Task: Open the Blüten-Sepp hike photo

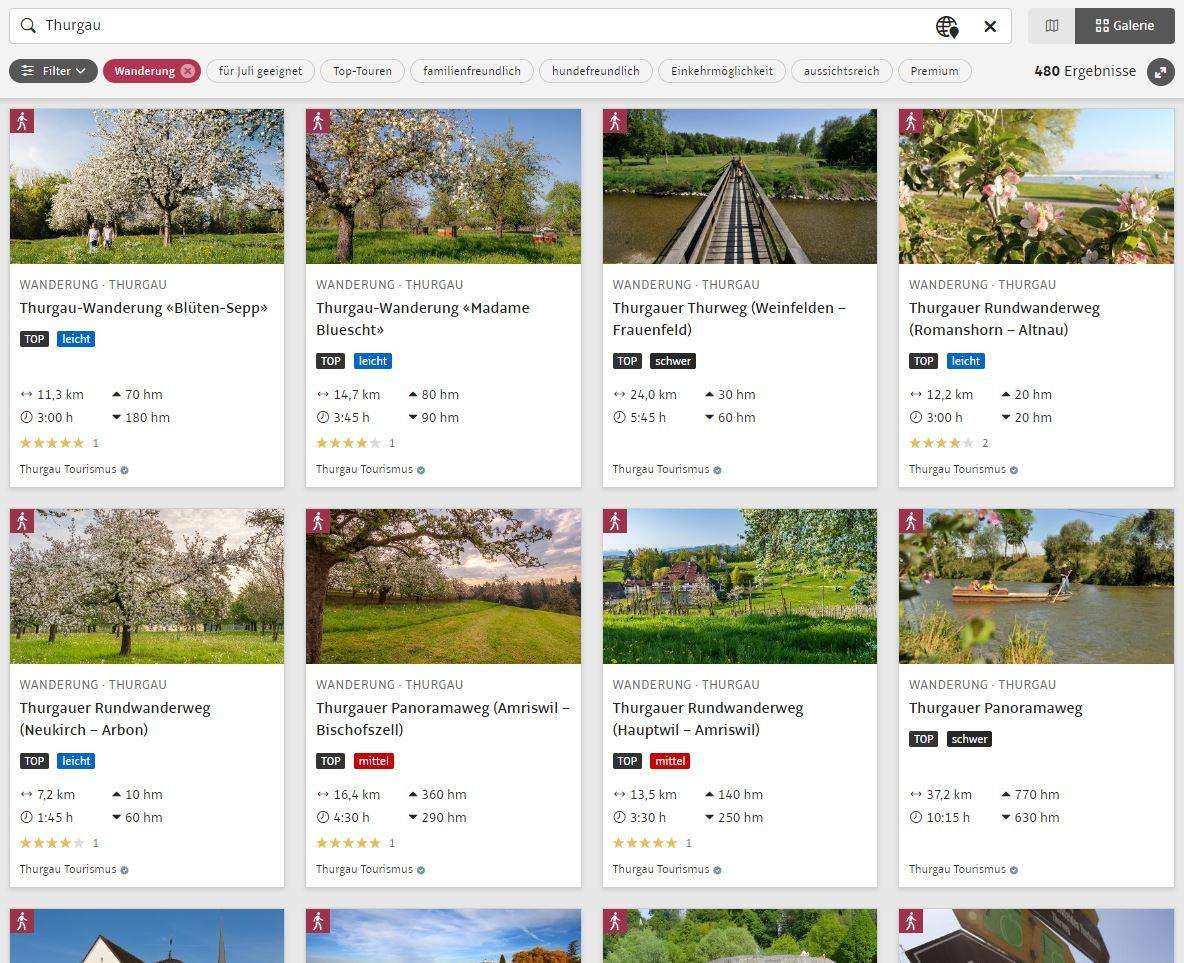Action: [x=147, y=187]
